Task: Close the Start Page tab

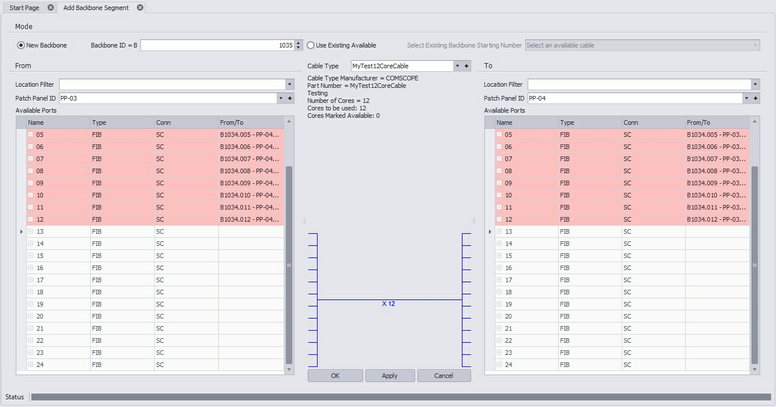Action: point(50,7)
